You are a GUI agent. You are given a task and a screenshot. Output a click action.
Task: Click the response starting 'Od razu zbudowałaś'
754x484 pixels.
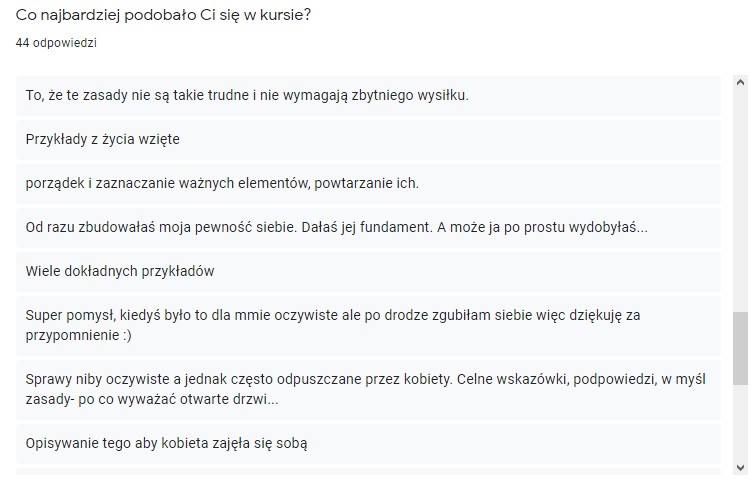pos(368,227)
